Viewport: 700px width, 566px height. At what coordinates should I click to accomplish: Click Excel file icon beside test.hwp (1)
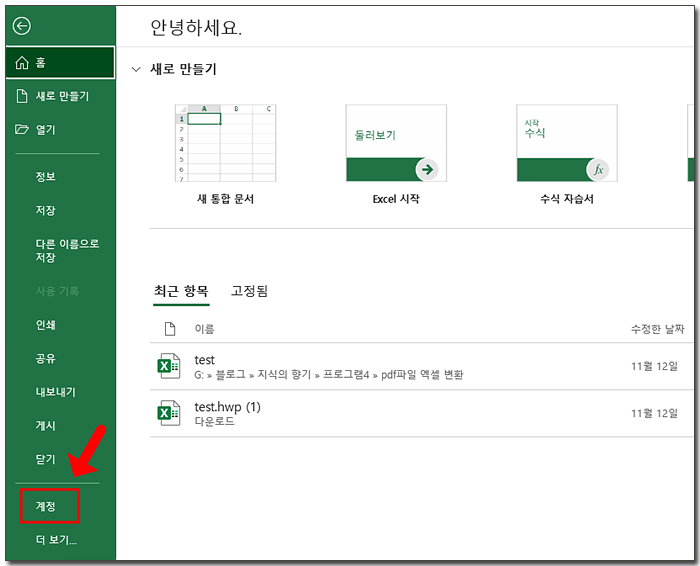[x=169, y=413]
